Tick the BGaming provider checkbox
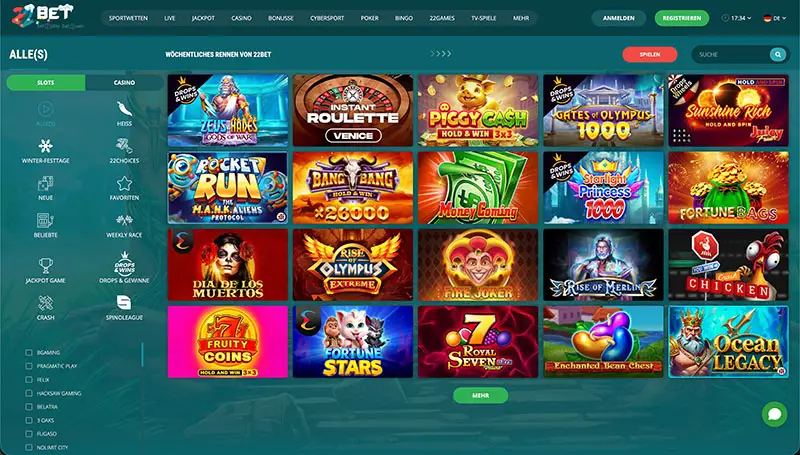800x455 pixels. tap(29, 352)
